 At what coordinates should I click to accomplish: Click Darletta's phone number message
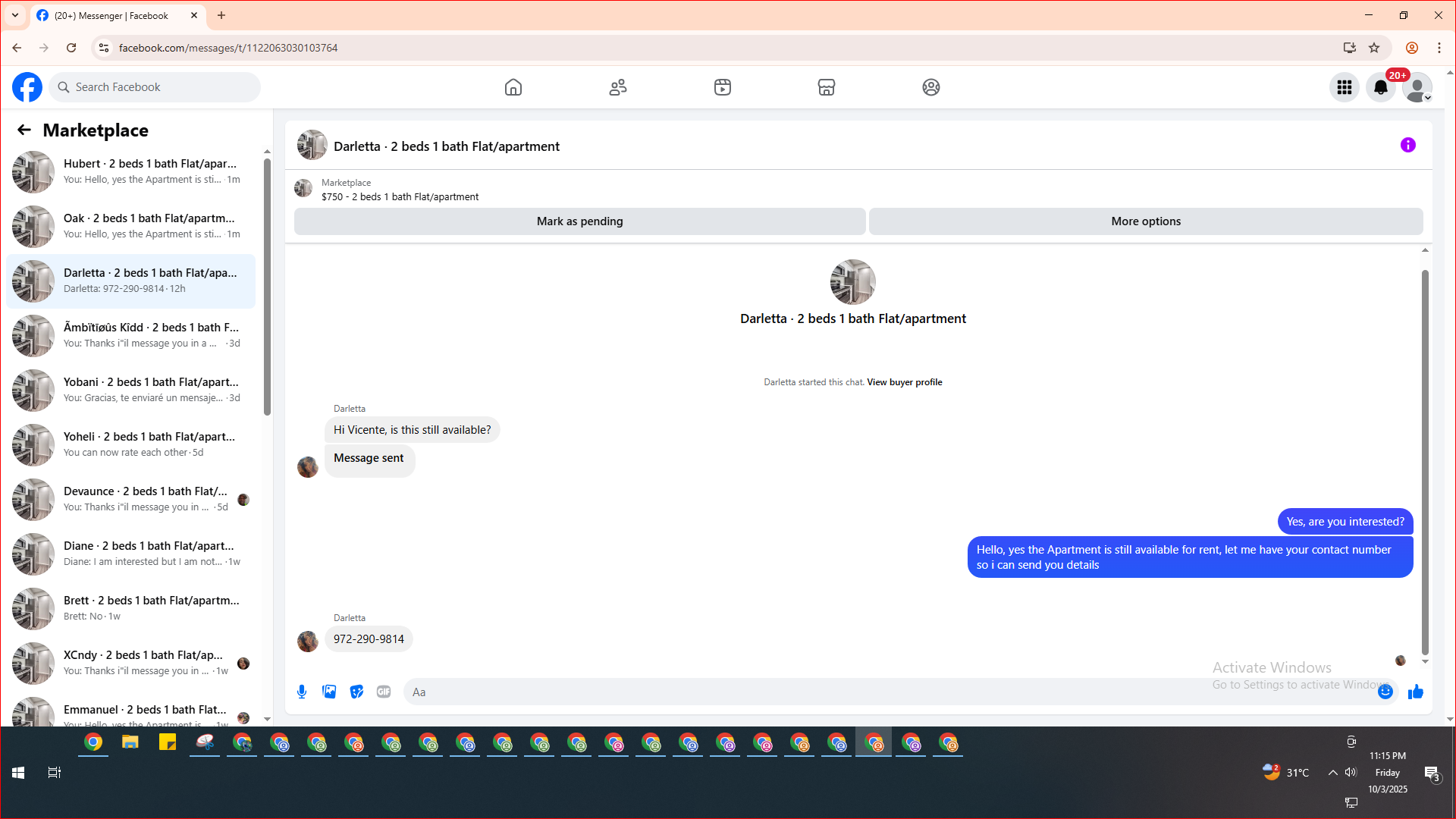click(x=369, y=639)
